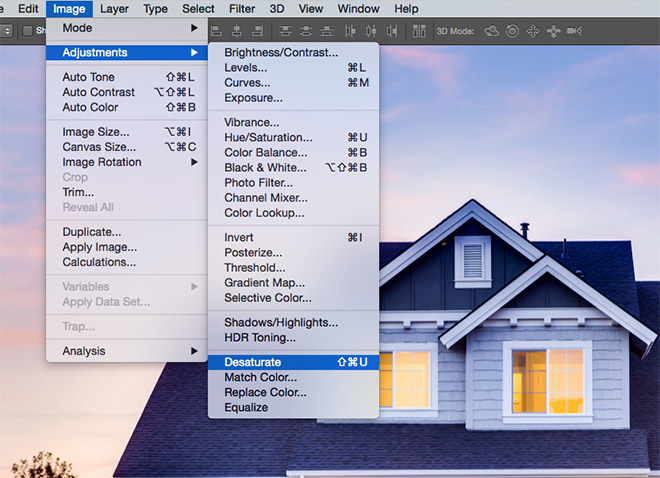
Task: Choose Vibrance adjustment
Action: [293, 122]
